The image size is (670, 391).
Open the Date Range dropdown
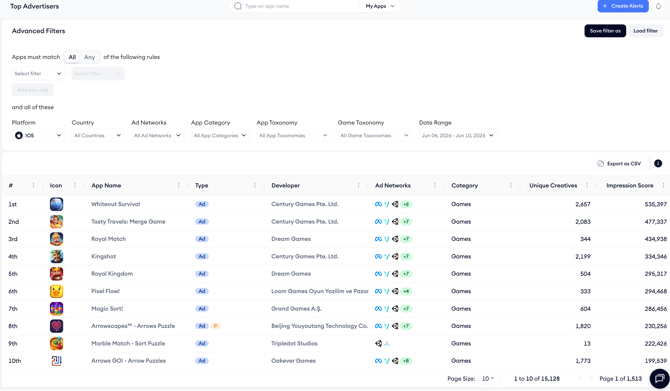coord(458,135)
